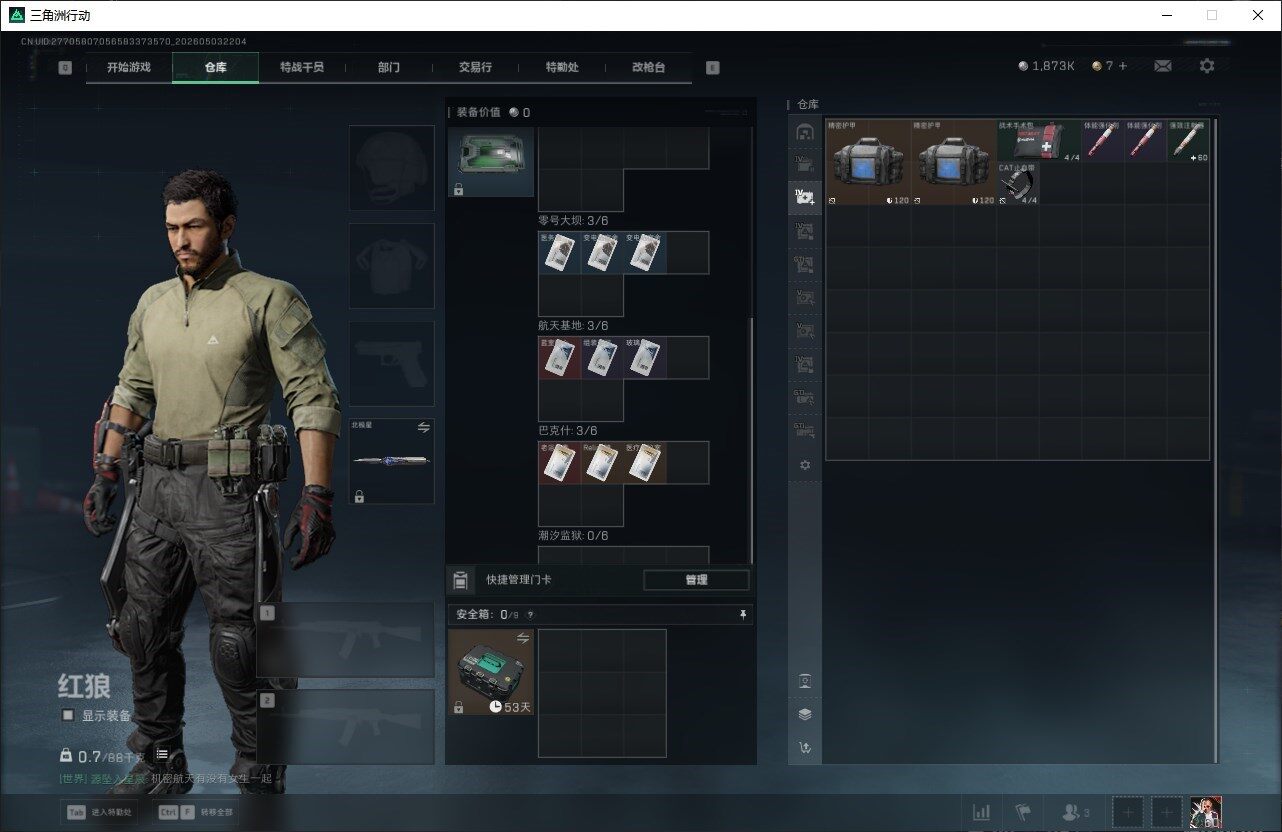Select the 仓库 tab
The width and height of the screenshot is (1282, 832).
coord(215,68)
